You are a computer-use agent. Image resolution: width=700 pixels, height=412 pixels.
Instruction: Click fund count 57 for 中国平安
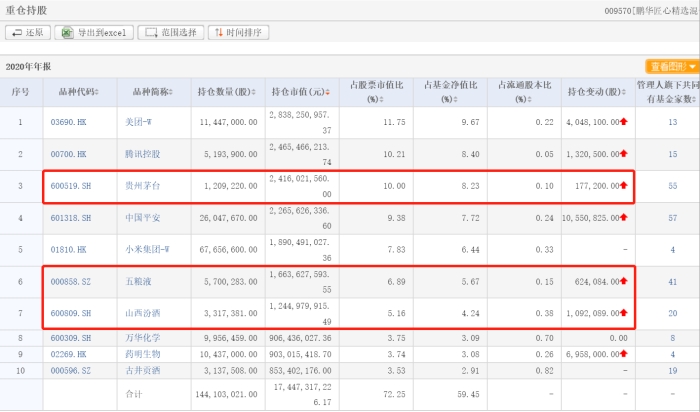[x=672, y=218]
